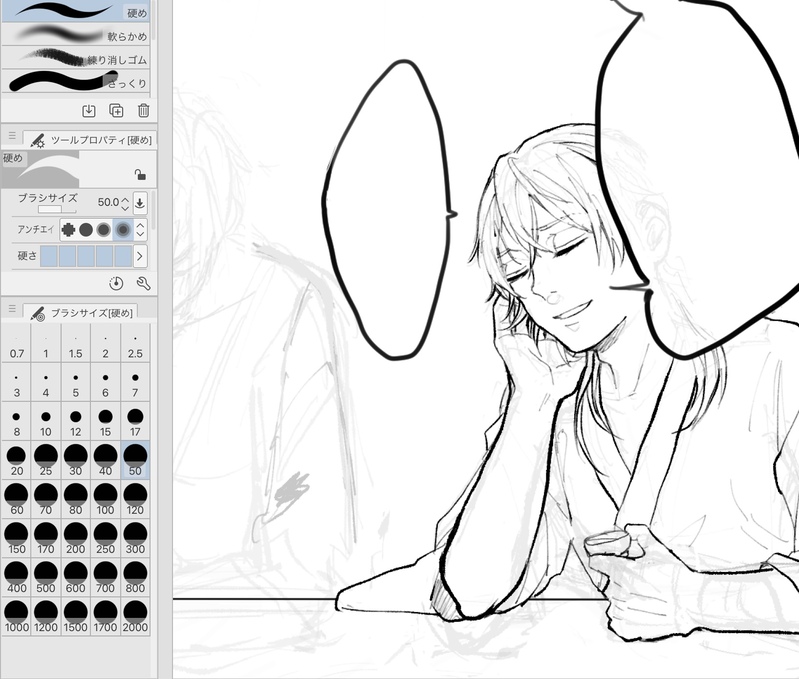
Task: Click the duplicate sub tool icon
Action: [116, 111]
